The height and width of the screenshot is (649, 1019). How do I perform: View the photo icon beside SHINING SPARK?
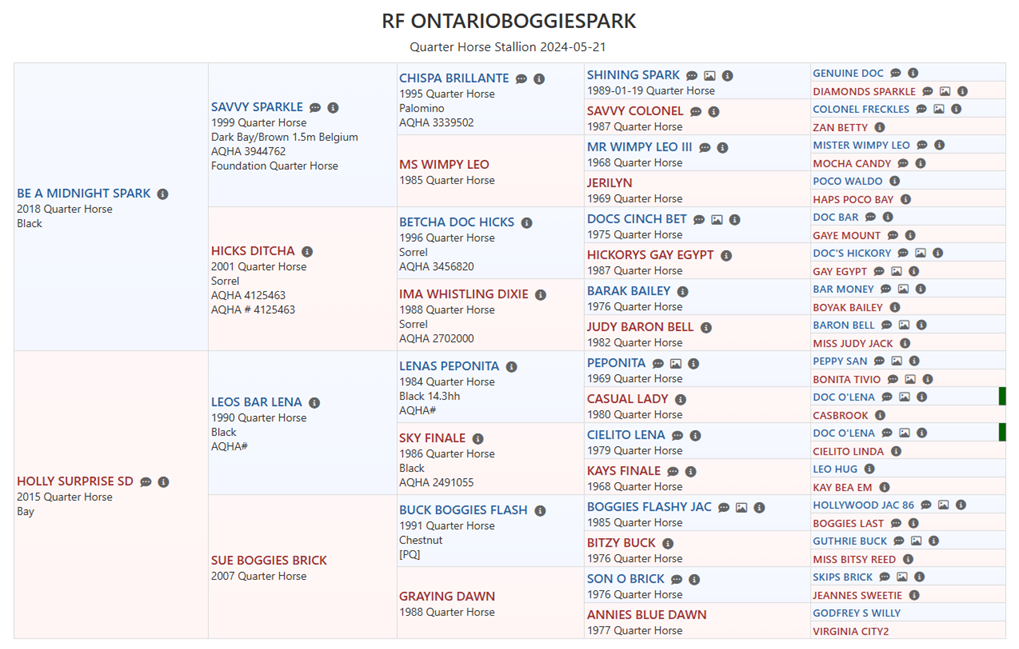pyautogui.click(x=710, y=76)
